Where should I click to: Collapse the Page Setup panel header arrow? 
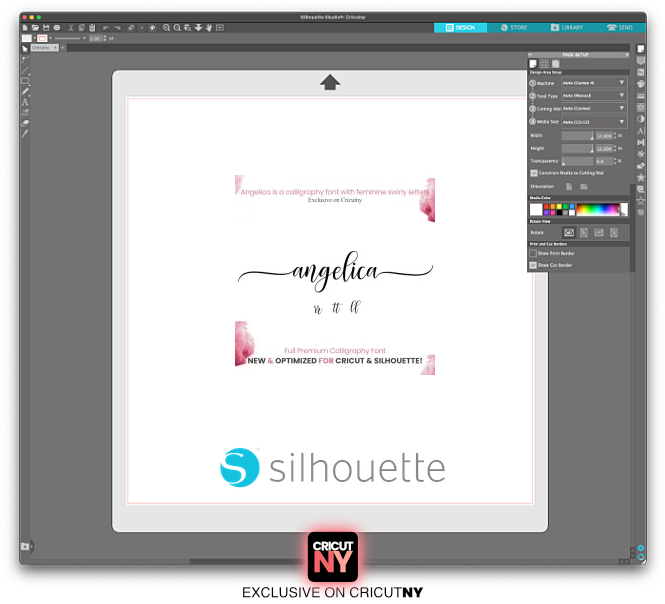click(x=530, y=55)
